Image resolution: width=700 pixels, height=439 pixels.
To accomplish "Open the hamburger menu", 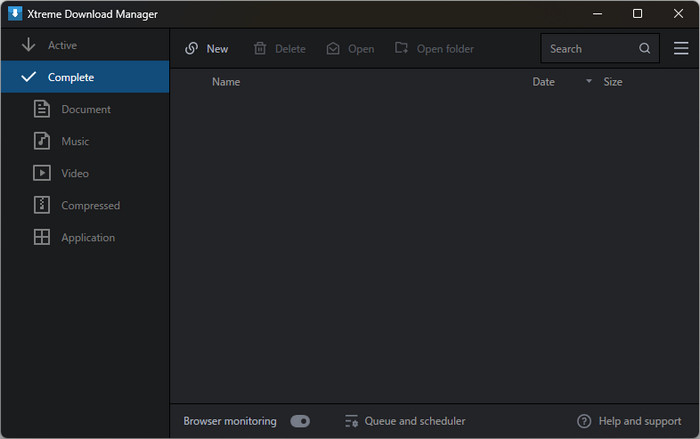I will point(681,48).
